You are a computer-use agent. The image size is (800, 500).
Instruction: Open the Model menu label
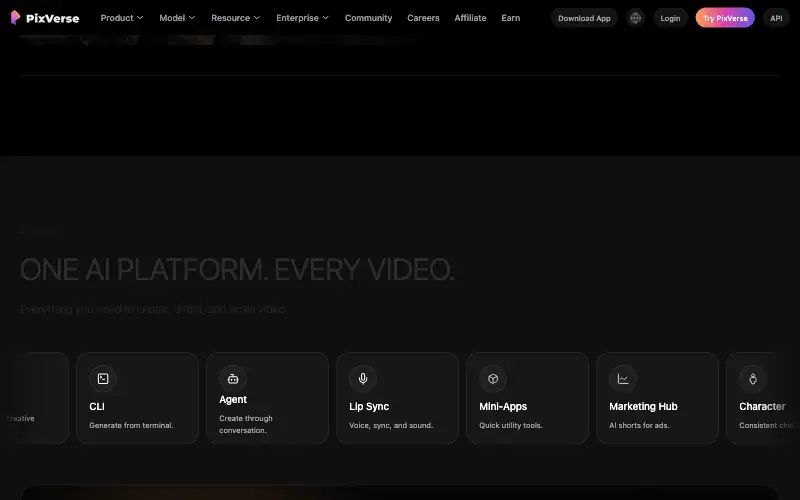click(x=172, y=18)
